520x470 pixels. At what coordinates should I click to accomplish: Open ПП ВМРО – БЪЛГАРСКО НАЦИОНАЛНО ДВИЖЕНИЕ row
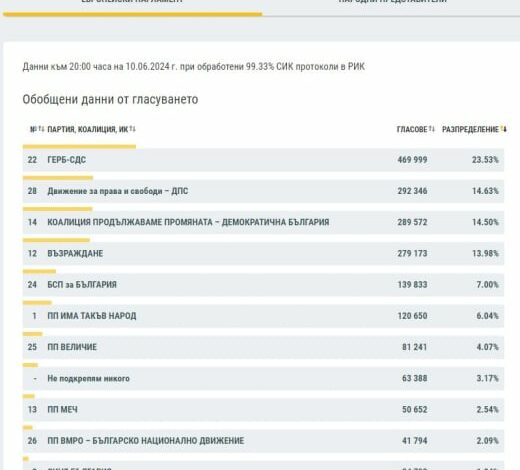pyautogui.click(x=263, y=441)
